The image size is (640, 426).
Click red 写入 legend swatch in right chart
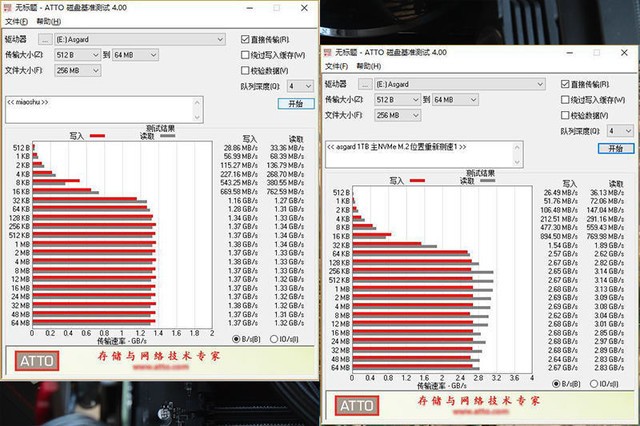418,181
